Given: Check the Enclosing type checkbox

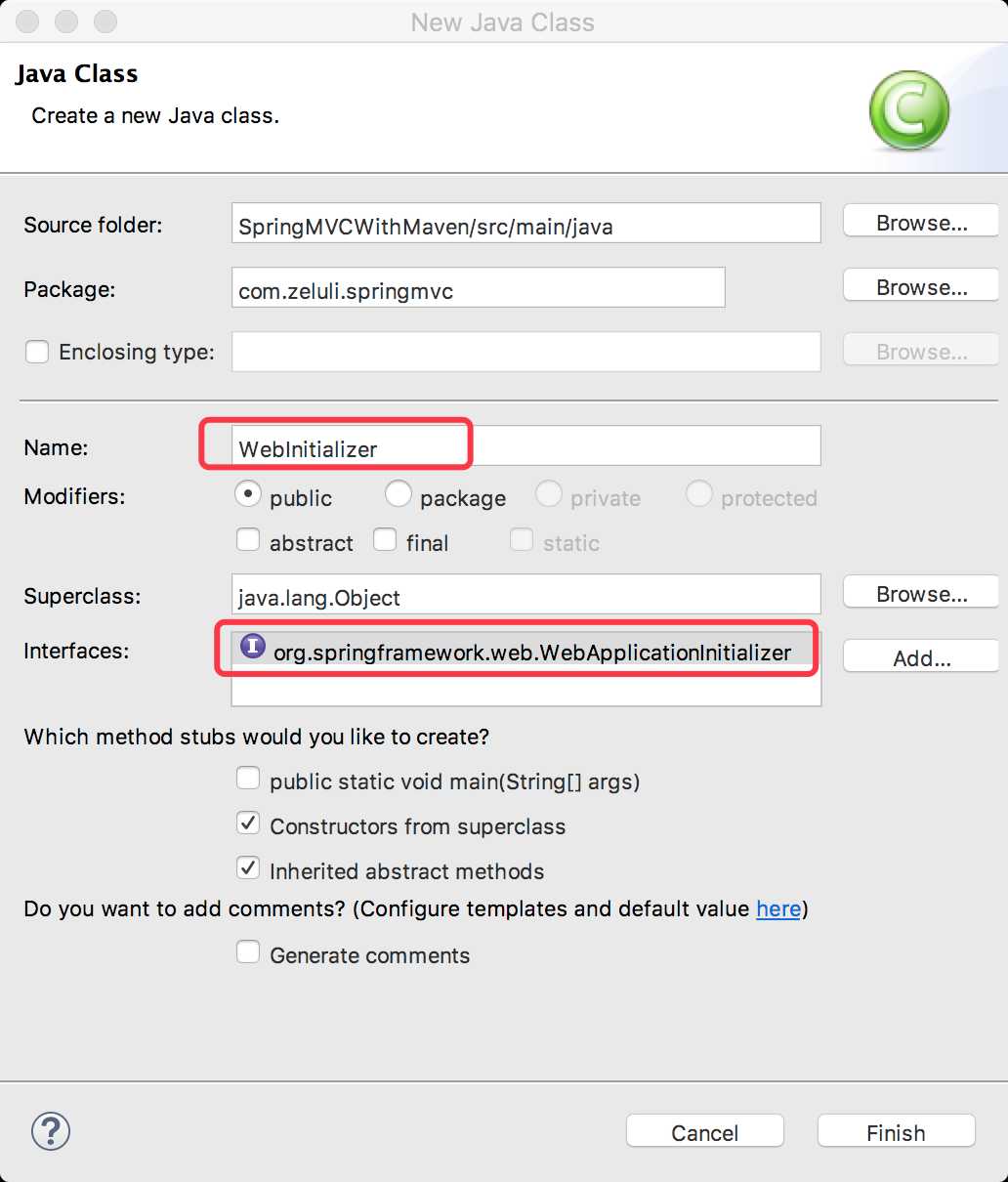Looking at the screenshot, I should tap(37, 352).
